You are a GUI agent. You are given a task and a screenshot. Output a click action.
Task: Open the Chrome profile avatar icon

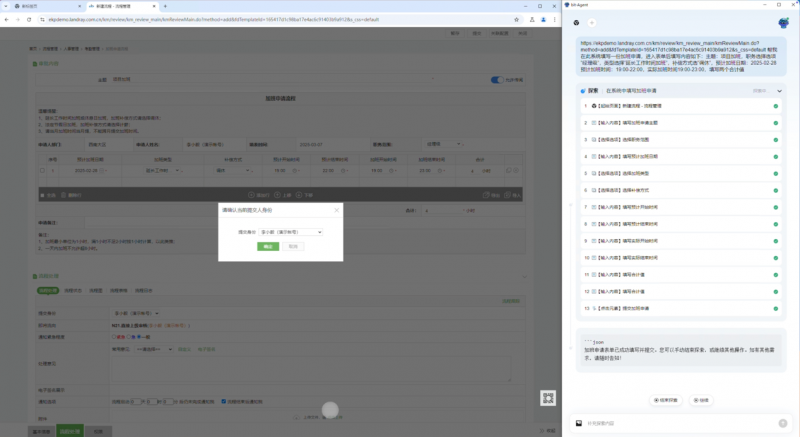point(543,19)
